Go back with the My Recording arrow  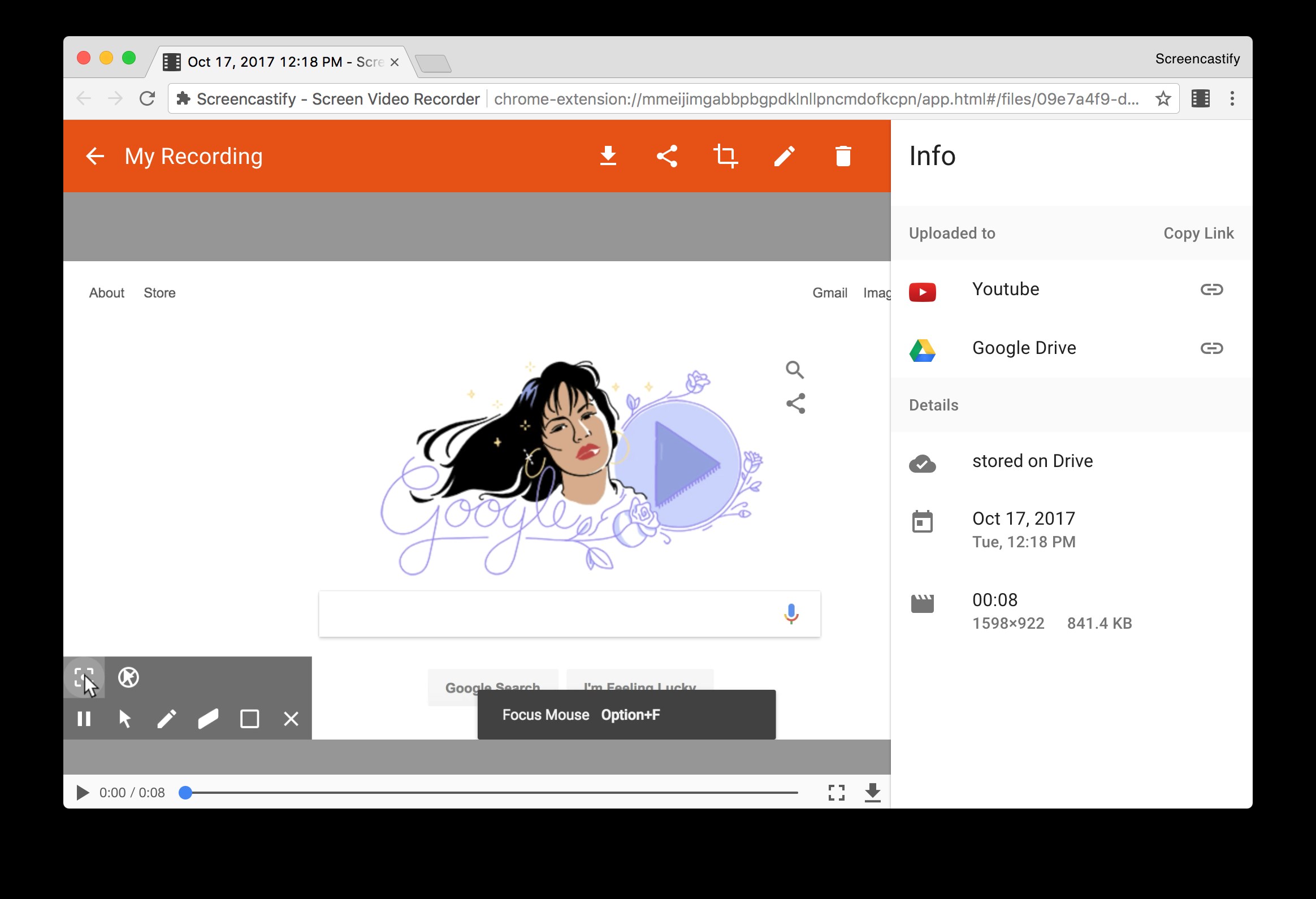95,156
